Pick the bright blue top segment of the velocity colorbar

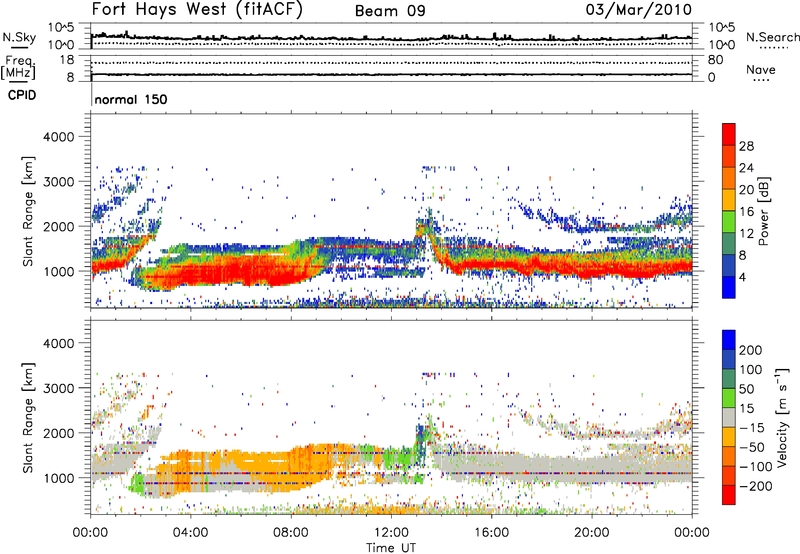(x=729, y=339)
